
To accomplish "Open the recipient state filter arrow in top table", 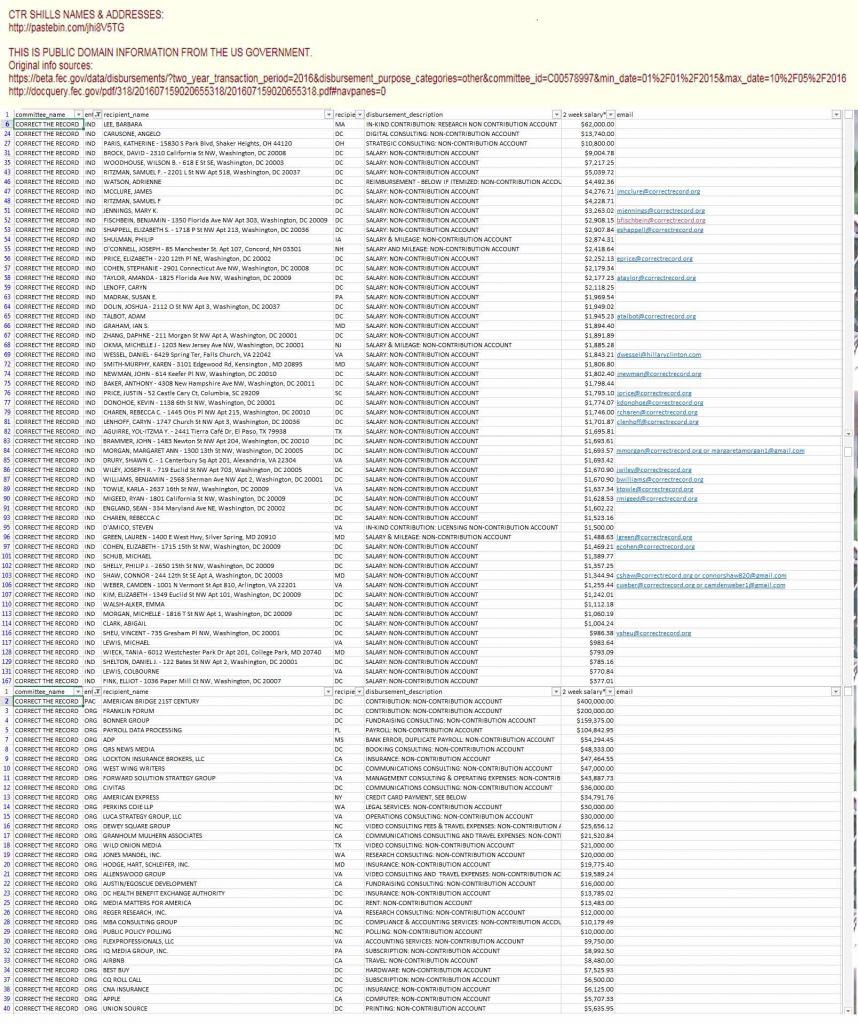I will [x=360, y=115].
